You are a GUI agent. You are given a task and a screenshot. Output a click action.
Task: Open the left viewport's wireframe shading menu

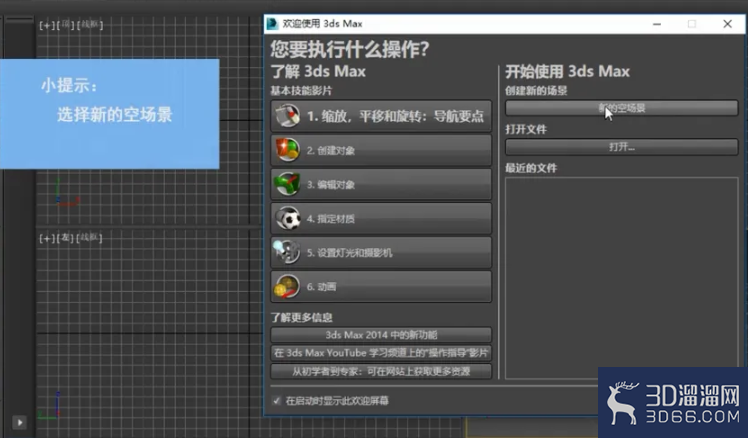(x=89, y=238)
